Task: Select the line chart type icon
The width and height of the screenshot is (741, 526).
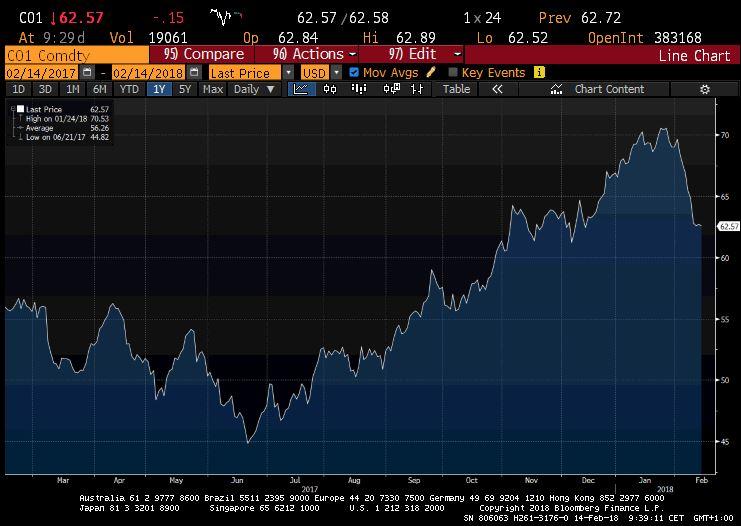Action: coord(301,89)
